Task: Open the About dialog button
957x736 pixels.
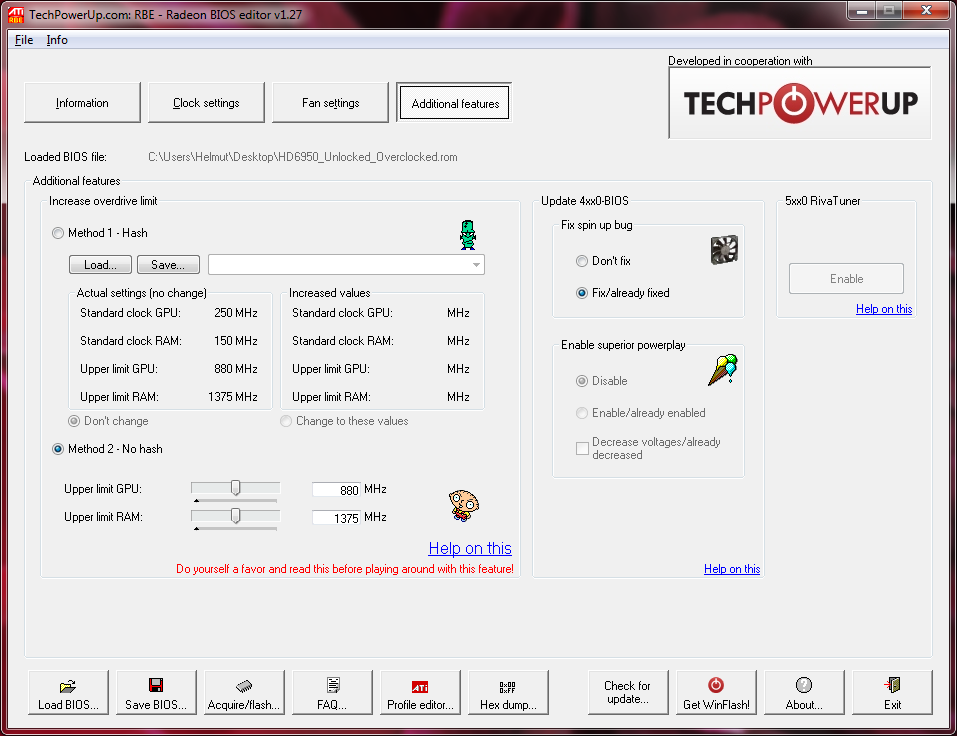Action: pyautogui.click(x=804, y=692)
